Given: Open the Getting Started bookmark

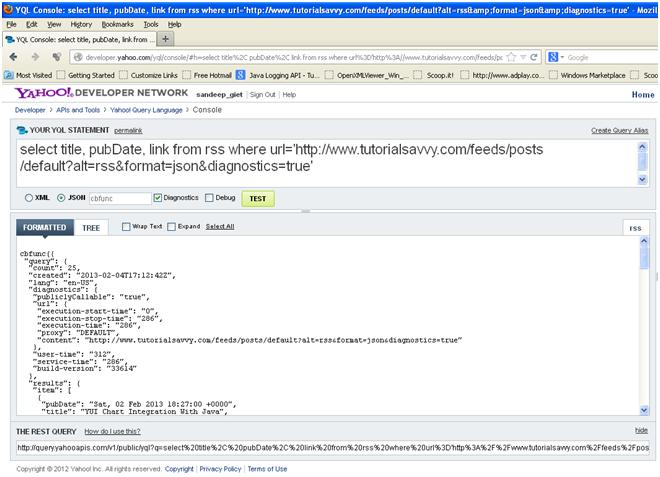Looking at the screenshot, I should [86, 75].
